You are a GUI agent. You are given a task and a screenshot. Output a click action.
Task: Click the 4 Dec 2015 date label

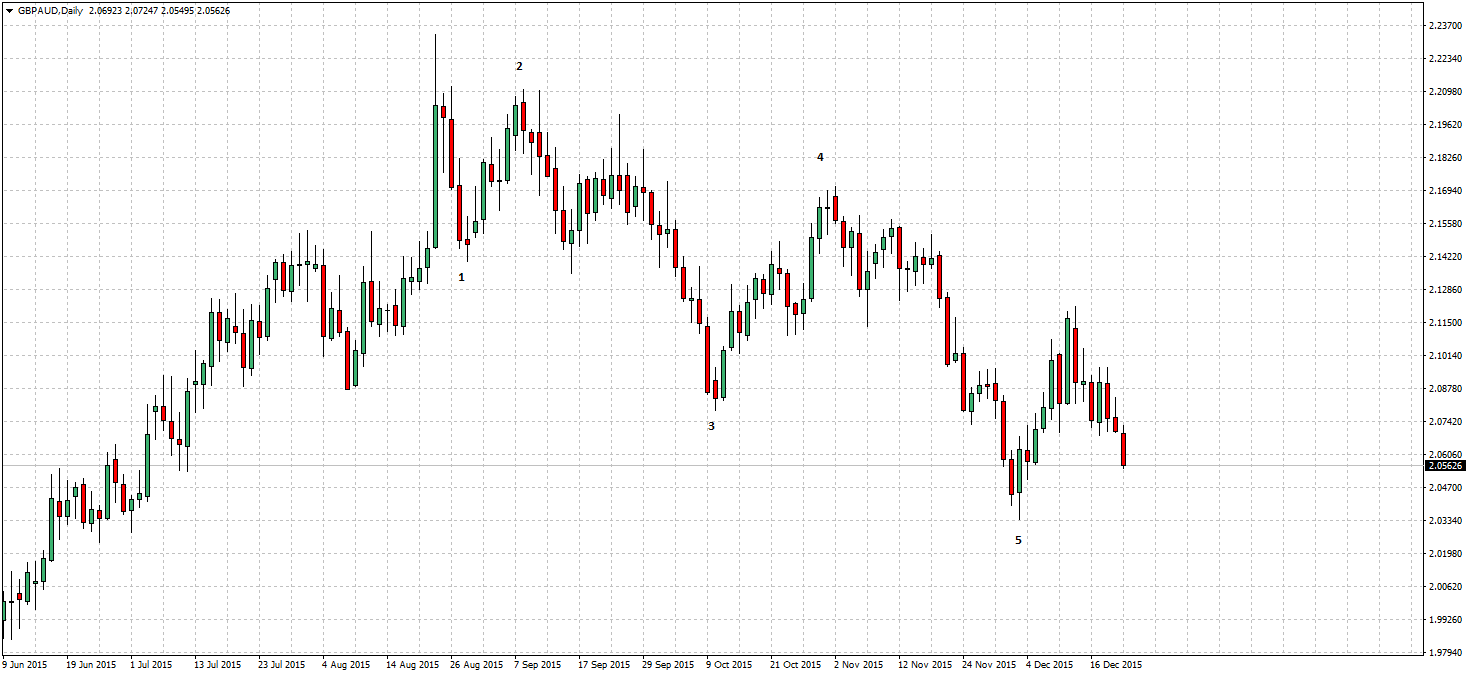1050,664
